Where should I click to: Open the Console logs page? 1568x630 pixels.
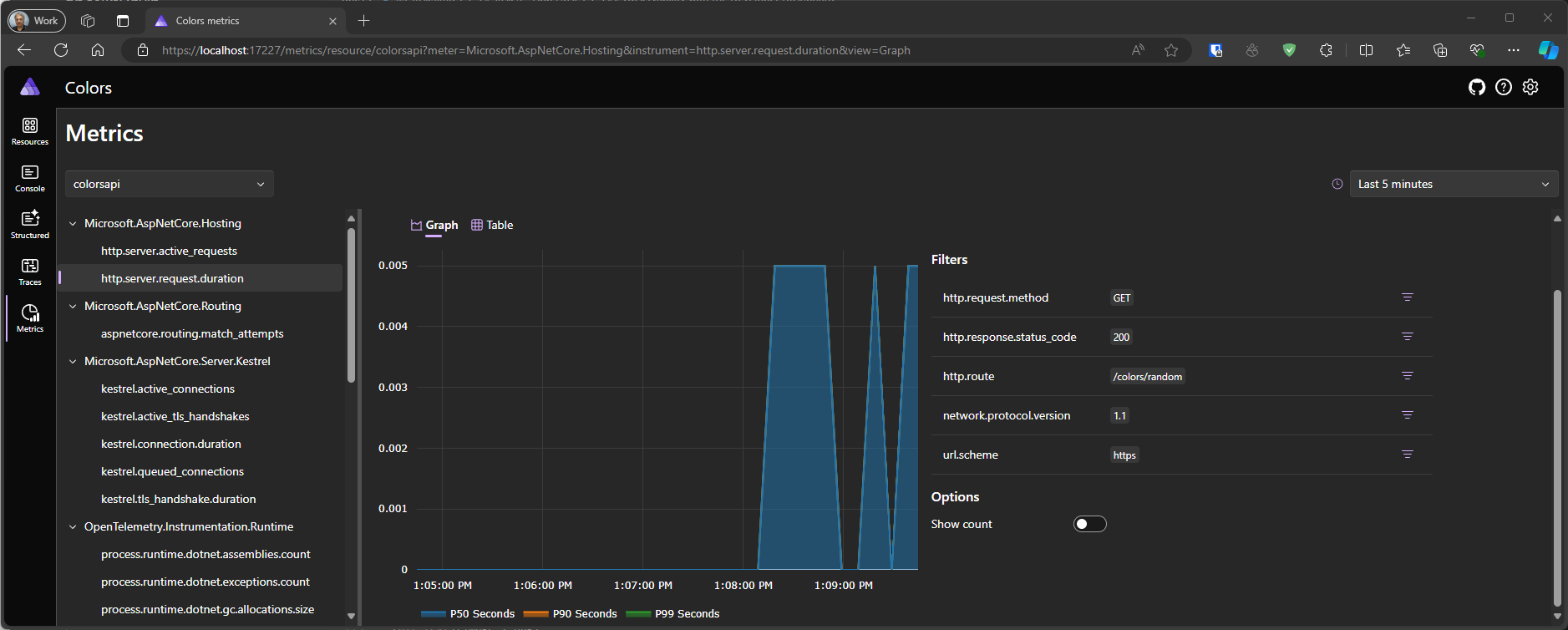[30, 178]
